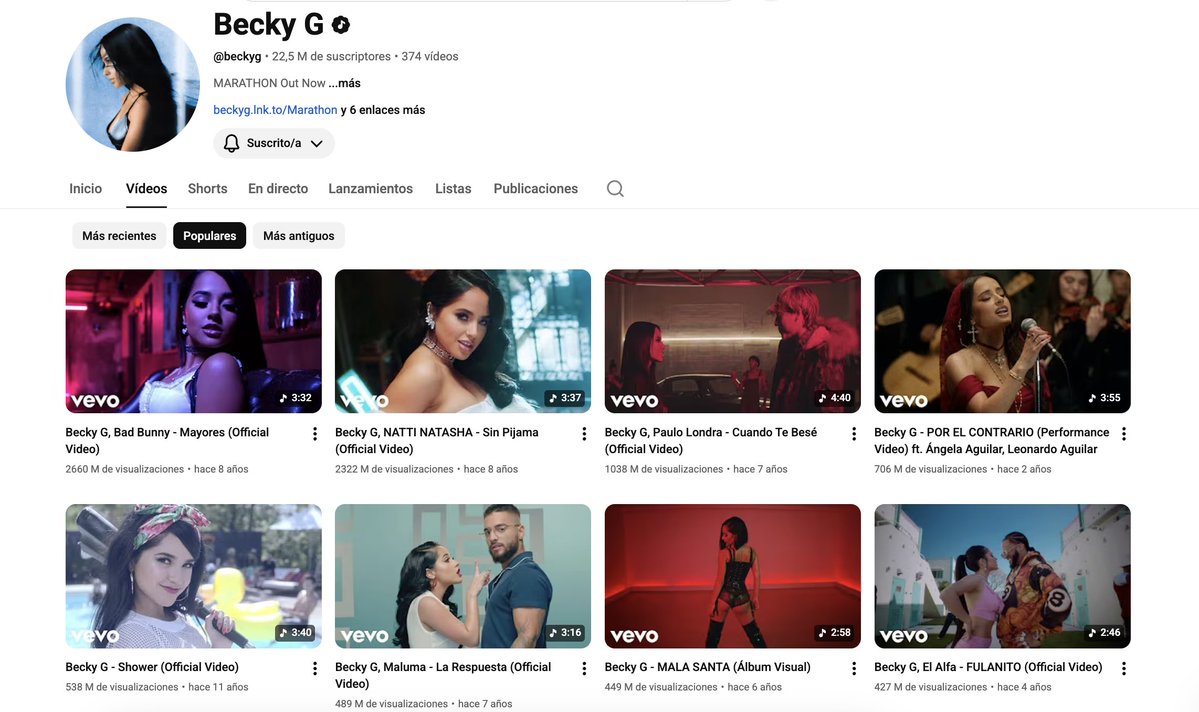Play the Mayores video thumbnail
The image size is (1199, 712).
click(x=193, y=341)
